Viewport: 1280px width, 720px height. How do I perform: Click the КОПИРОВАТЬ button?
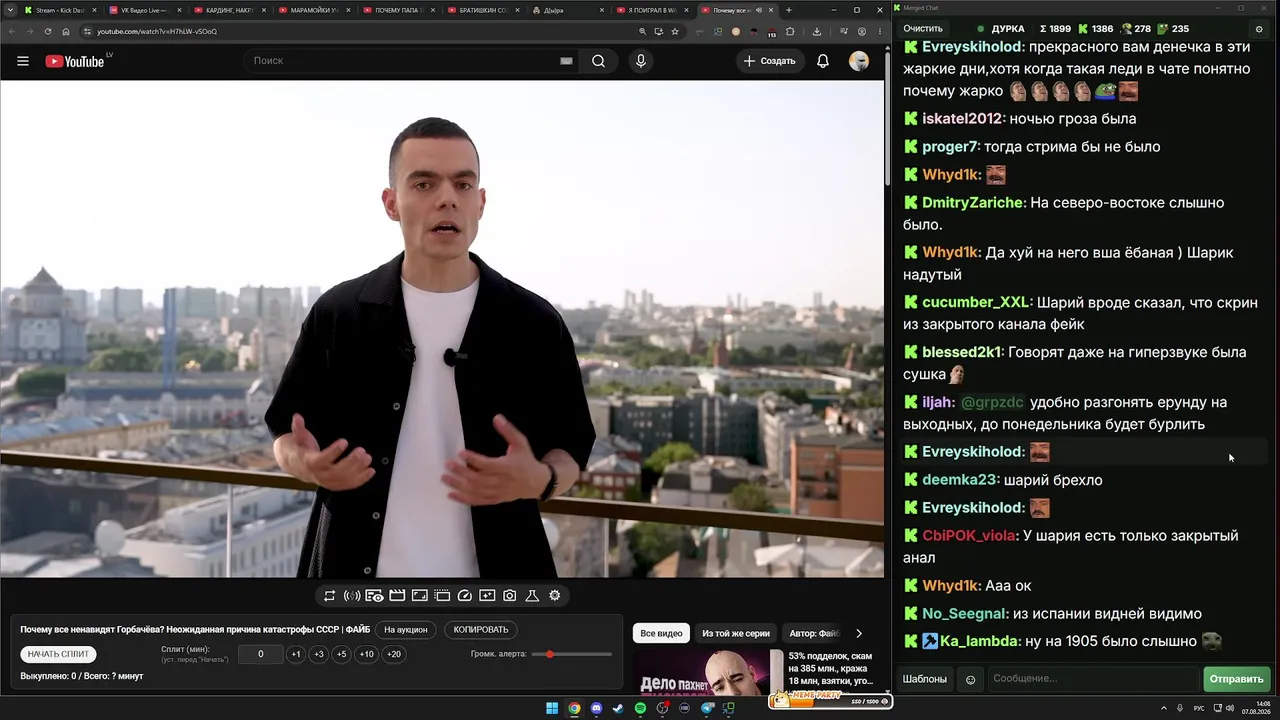(x=481, y=630)
